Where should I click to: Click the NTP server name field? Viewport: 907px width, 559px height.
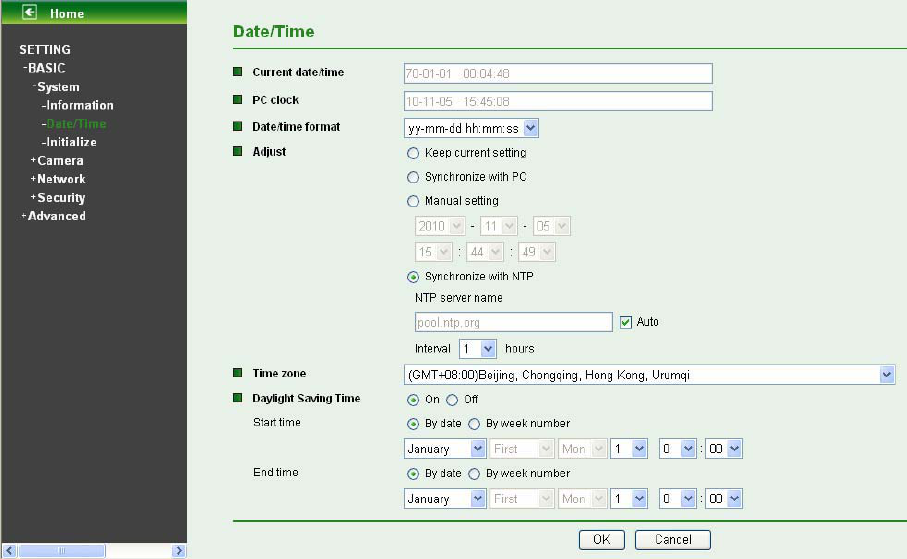[x=514, y=322]
